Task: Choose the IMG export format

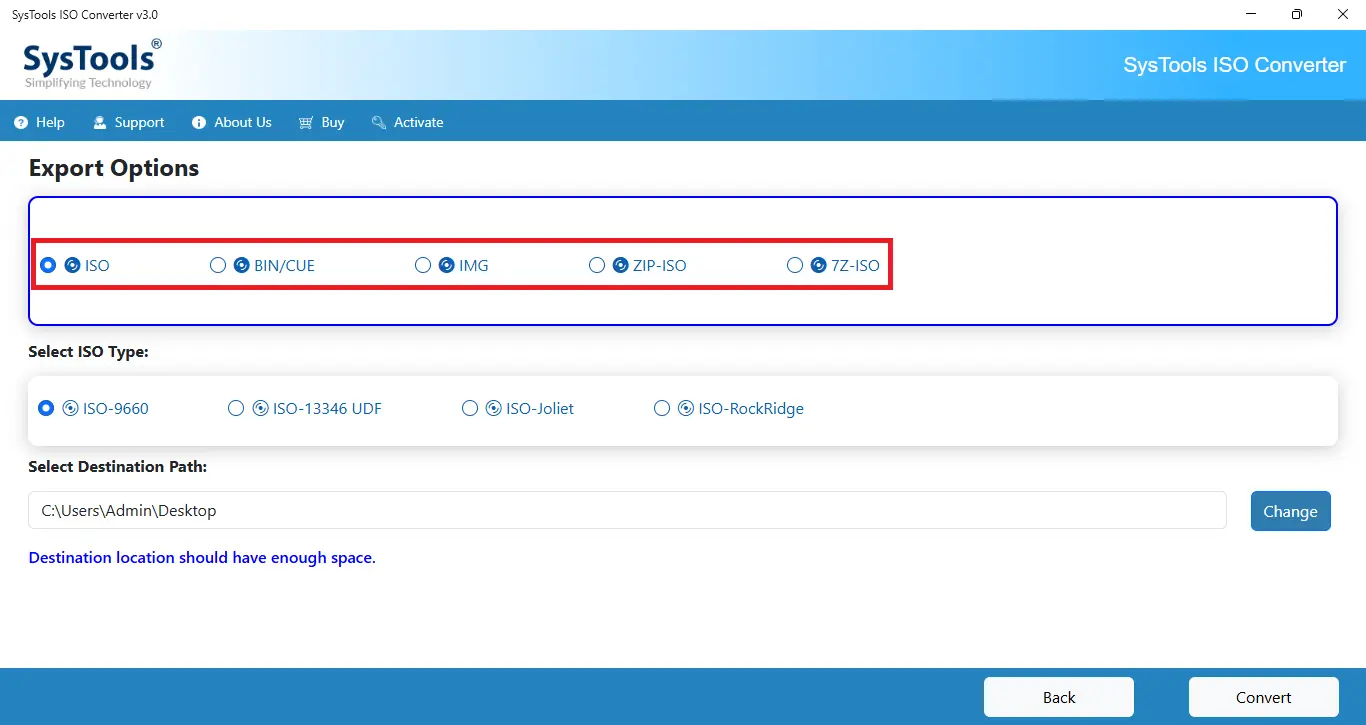Action: pyautogui.click(x=423, y=265)
